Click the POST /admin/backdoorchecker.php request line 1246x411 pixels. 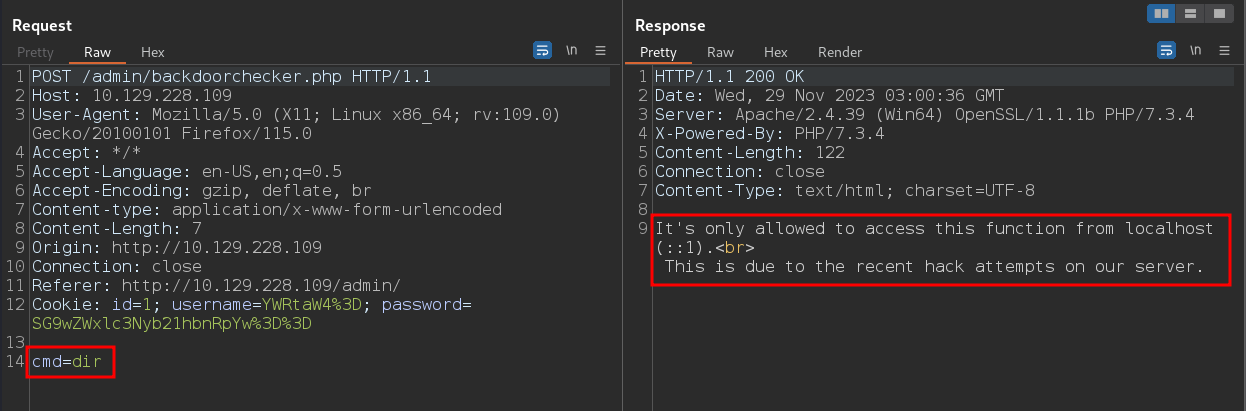point(232,76)
